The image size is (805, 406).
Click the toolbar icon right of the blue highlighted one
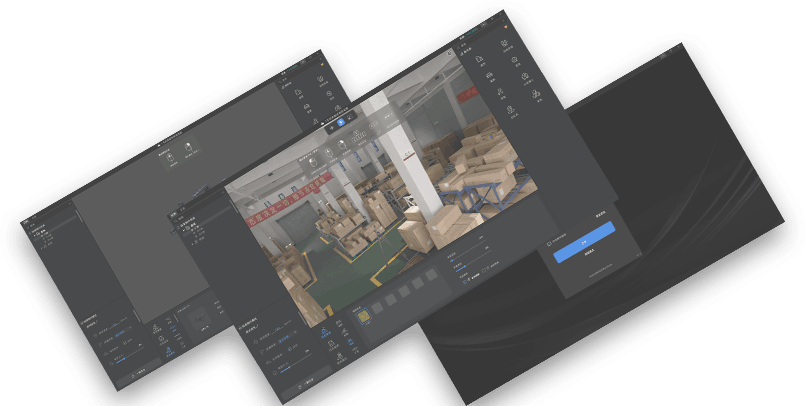(x=350, y=118)
